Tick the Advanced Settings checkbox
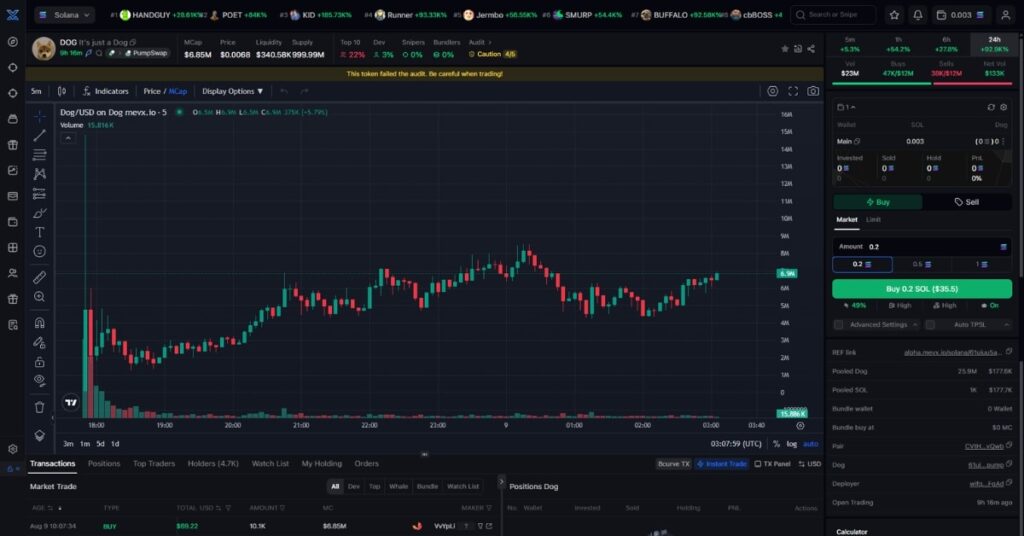Screen dimensions: 1024x536 click(839, 324)
